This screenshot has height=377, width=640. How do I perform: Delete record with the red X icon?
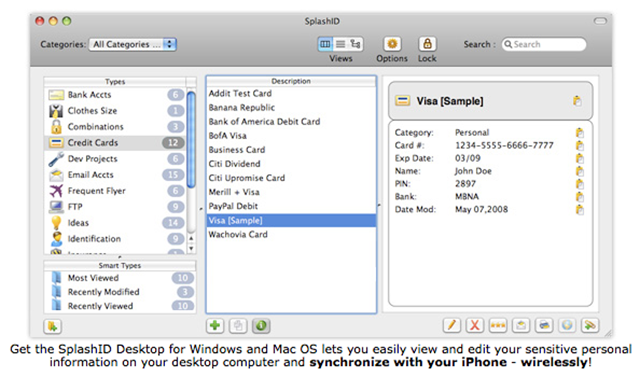coord(475,325)
